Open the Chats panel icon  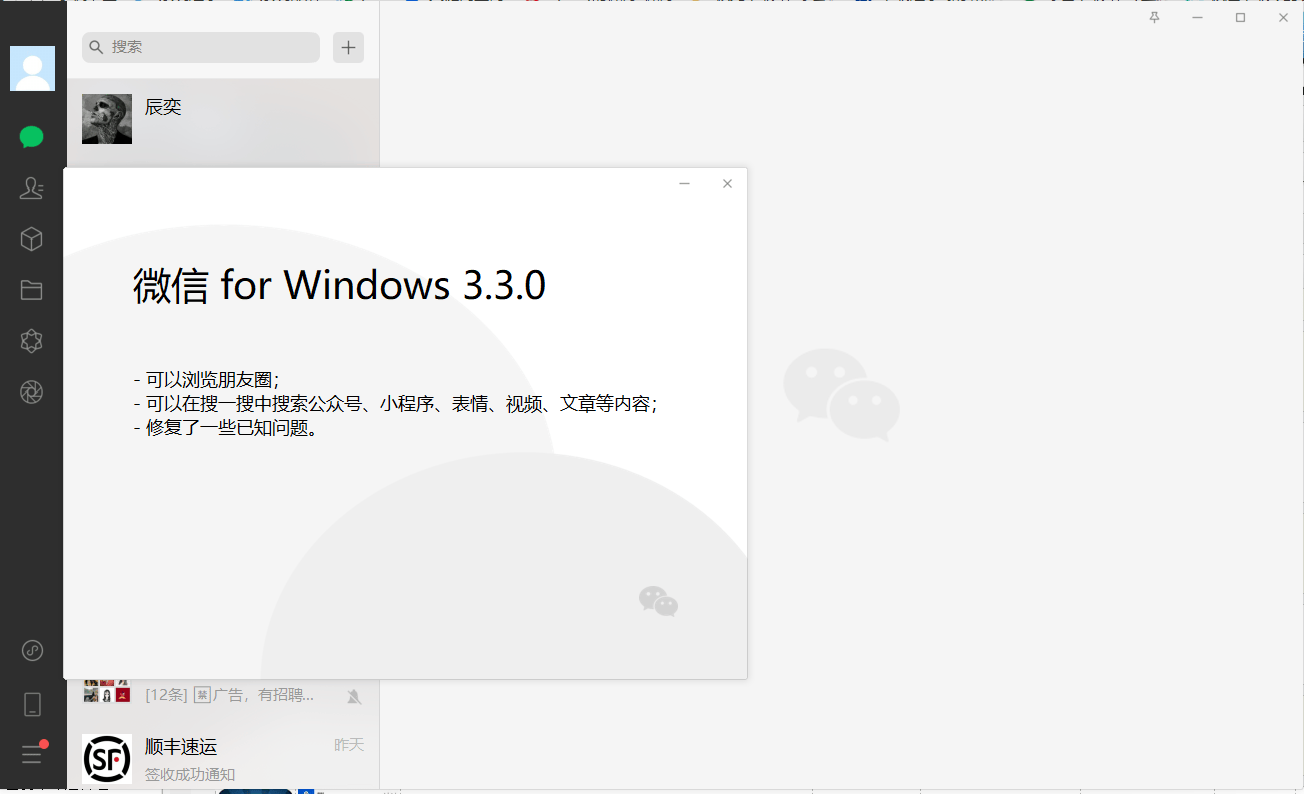(x=31, y=137)
